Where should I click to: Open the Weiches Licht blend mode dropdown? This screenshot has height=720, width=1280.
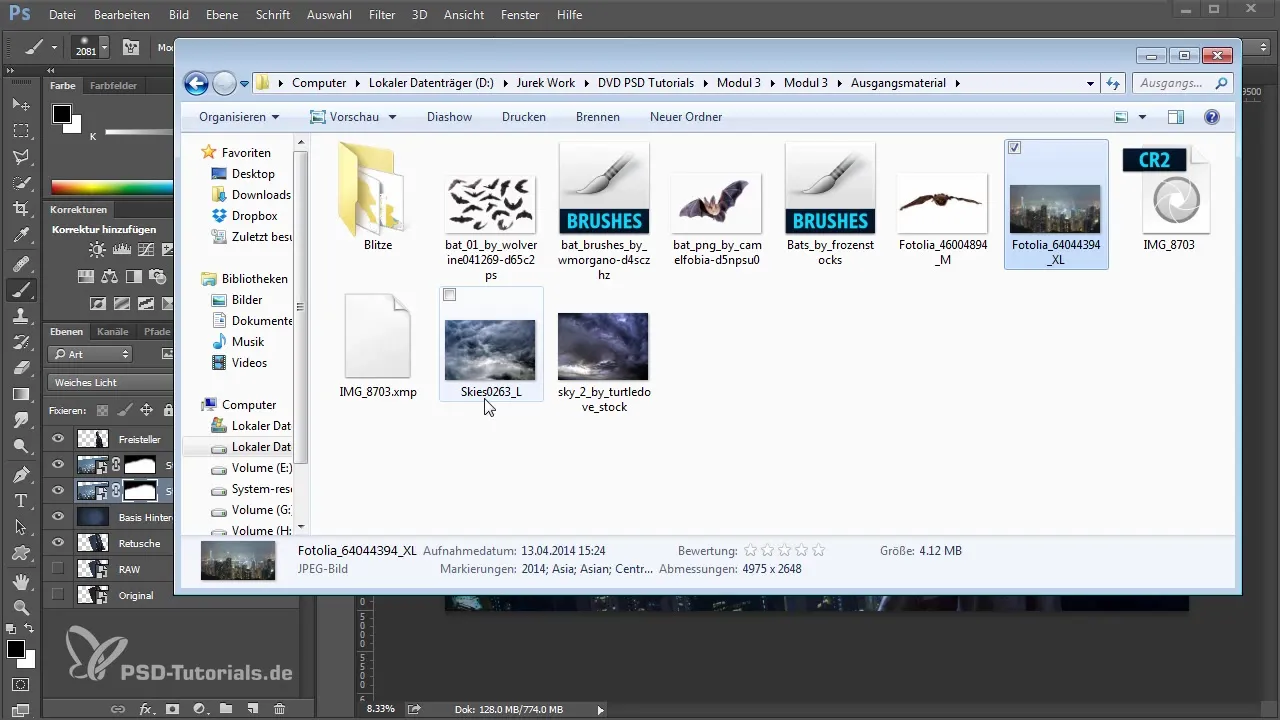tap(108, 382)
